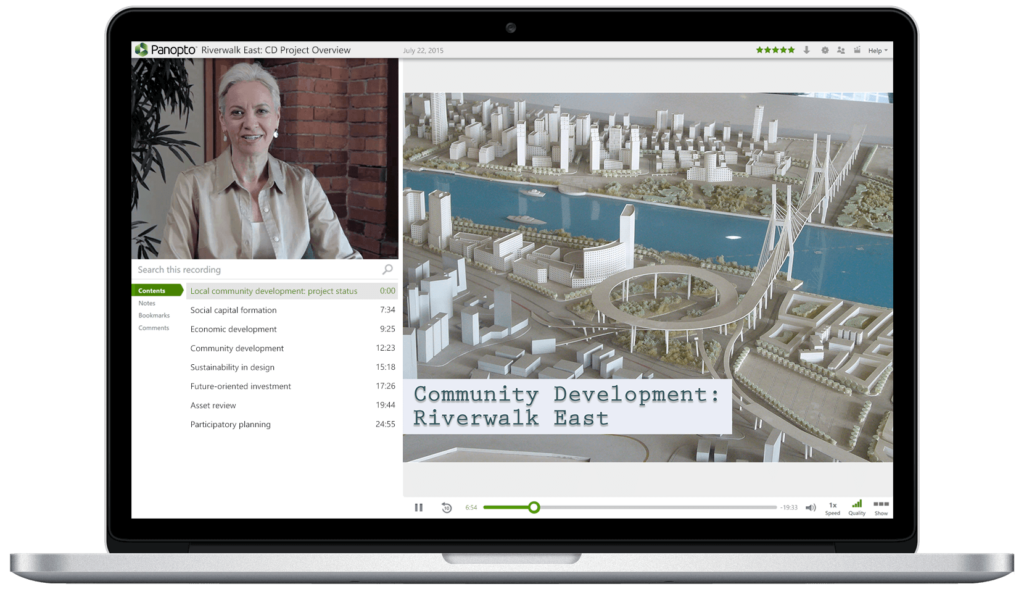
Task: Open the stats chart icon
Action: click(856, 50)
